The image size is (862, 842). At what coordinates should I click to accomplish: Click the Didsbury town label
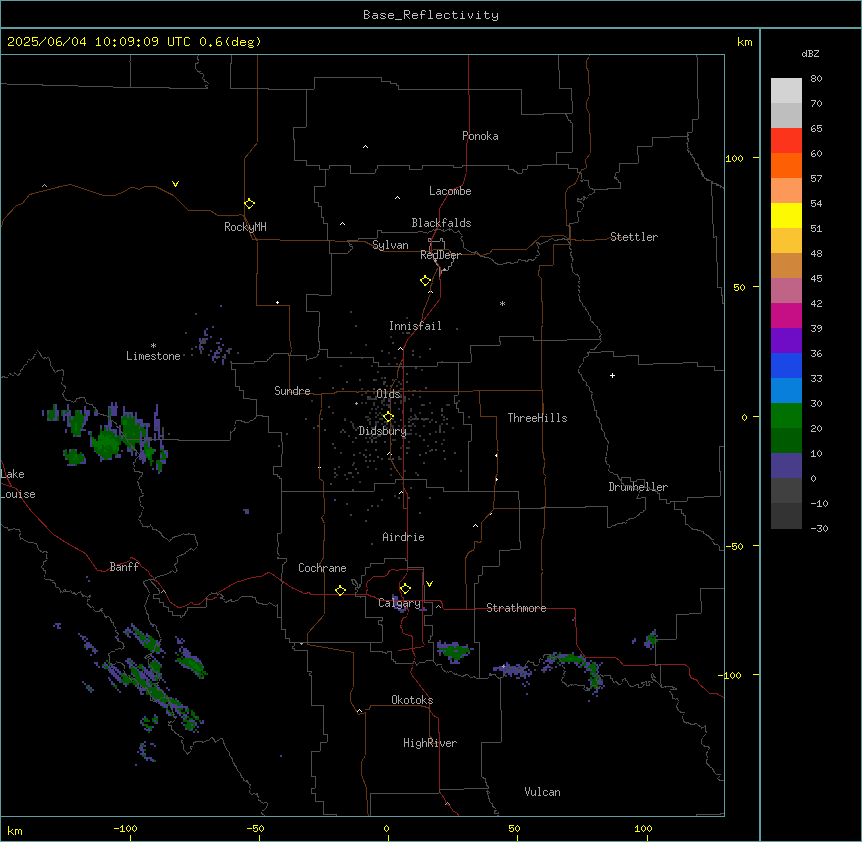383,431
